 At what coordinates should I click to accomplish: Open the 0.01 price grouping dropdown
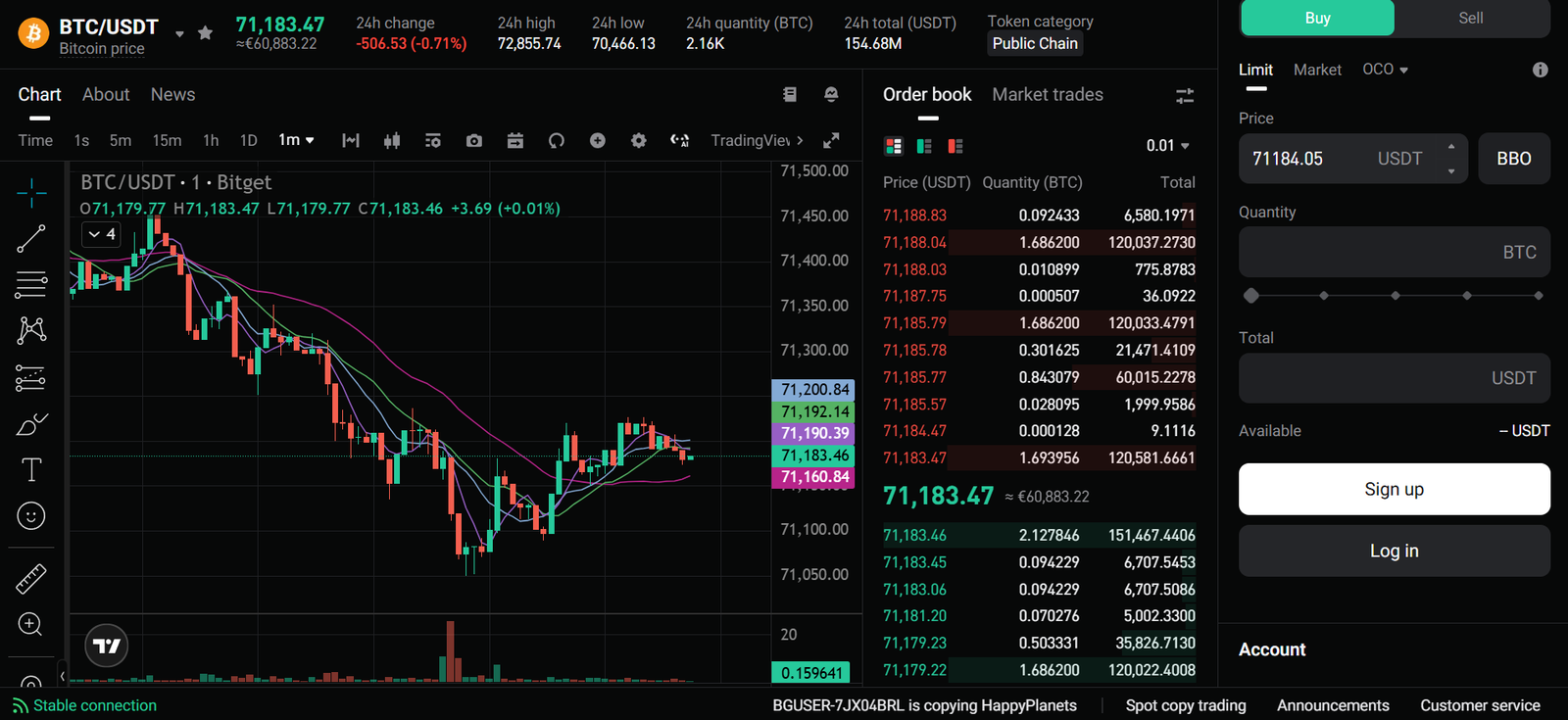(x=1168, y=146)
